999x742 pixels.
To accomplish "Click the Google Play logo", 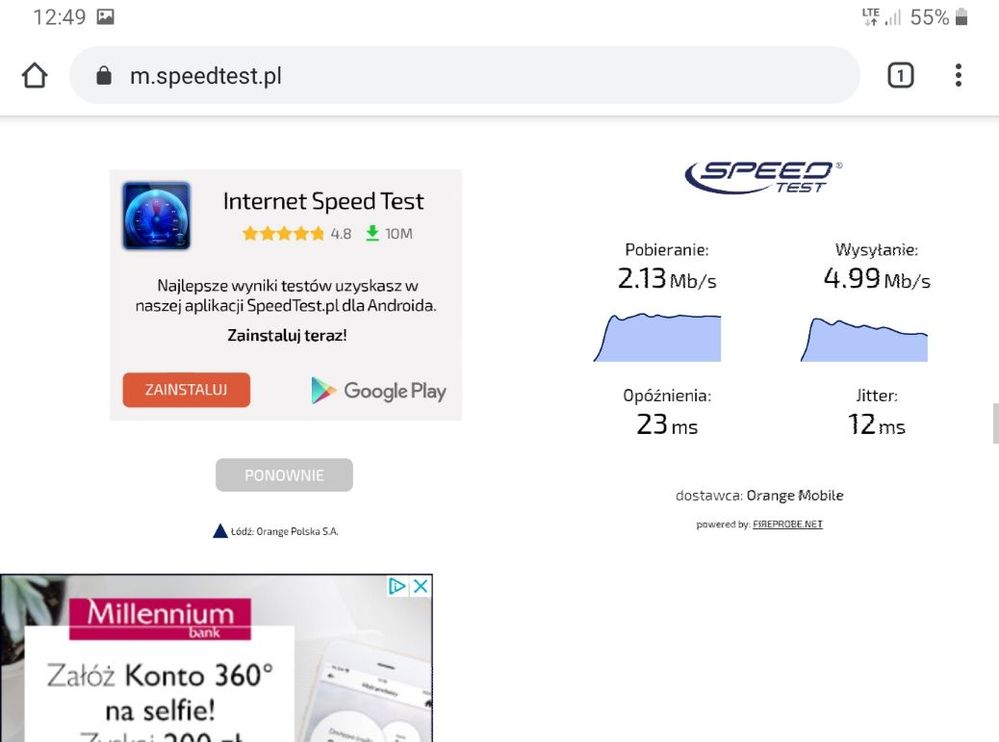I will pyautogui.click(x=377, y=391).
